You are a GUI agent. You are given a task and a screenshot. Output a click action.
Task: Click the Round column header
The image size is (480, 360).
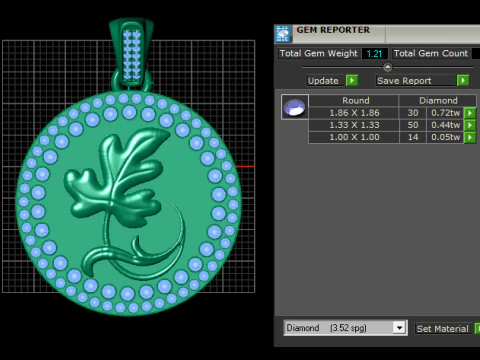(x=354, y=101)
